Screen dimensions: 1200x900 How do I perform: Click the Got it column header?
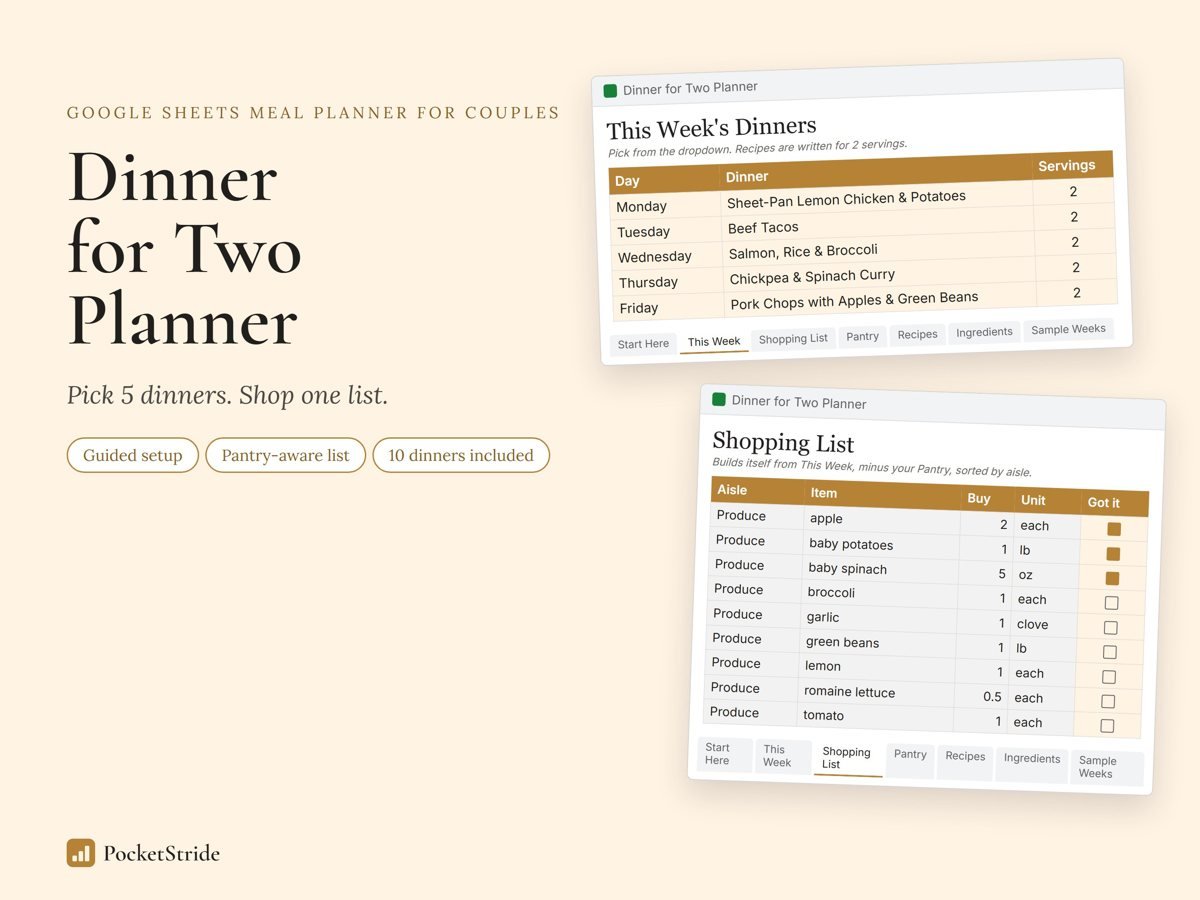[x=1114, y=504]
